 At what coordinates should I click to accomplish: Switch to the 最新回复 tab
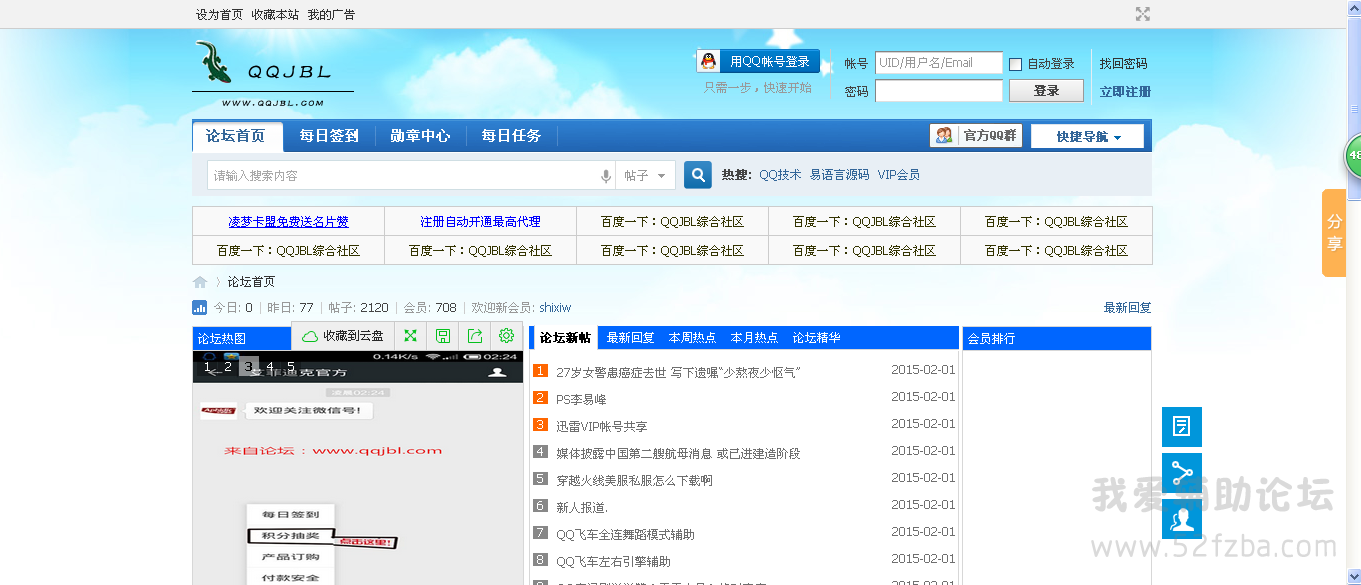[631, 338]
